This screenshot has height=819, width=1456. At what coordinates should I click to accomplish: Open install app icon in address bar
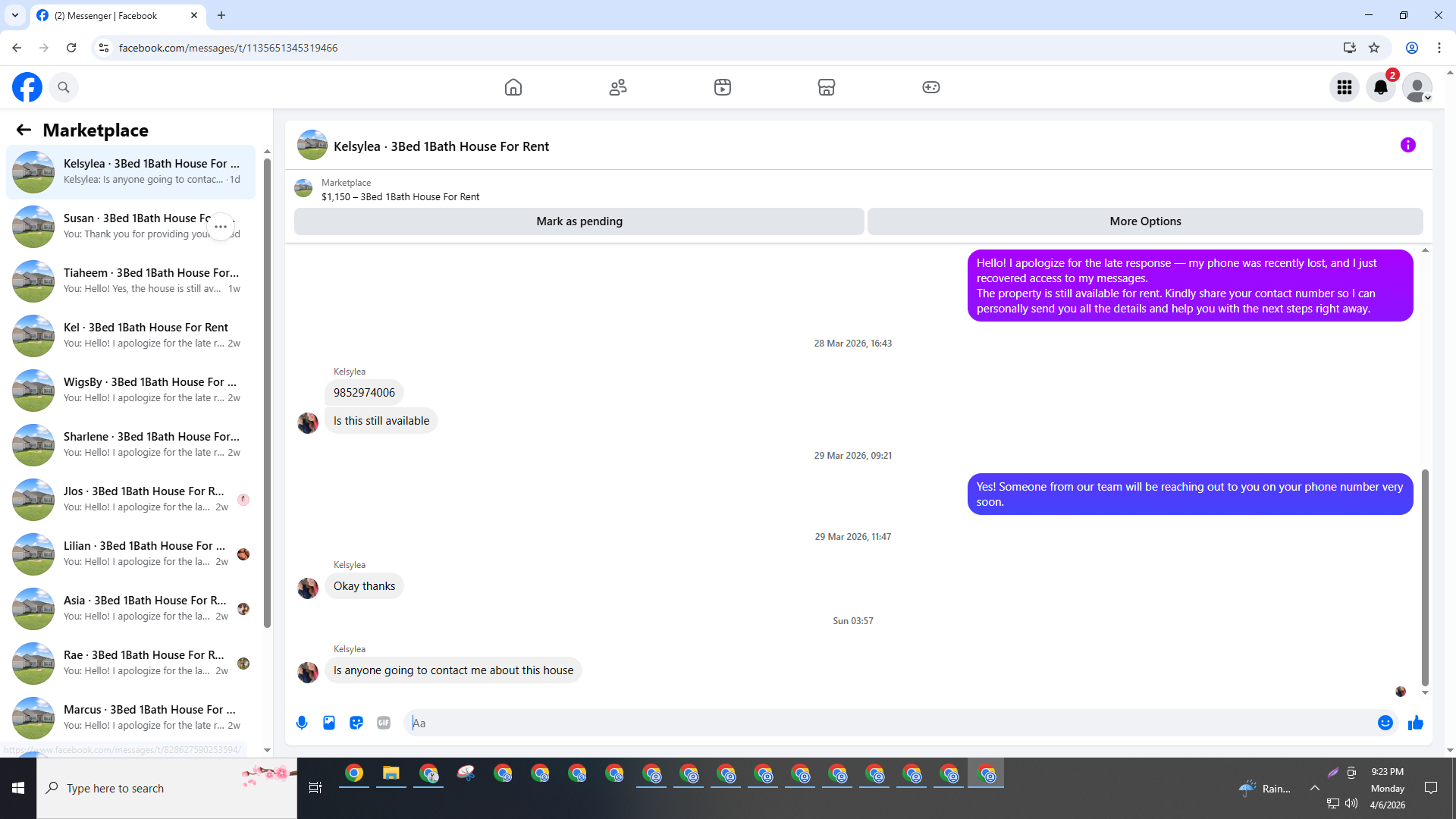[x=1349, y=48]
